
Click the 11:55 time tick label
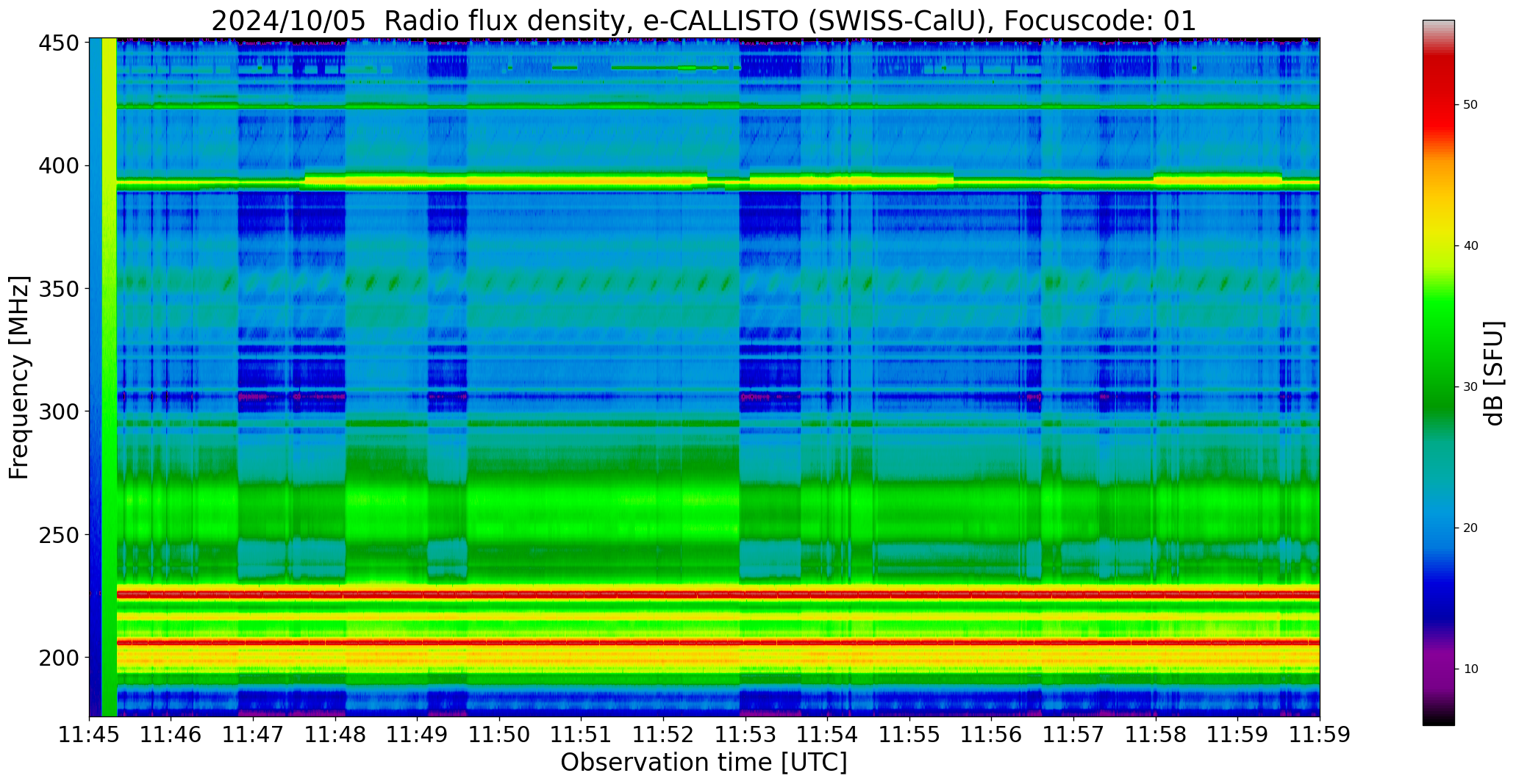(909, 735)
